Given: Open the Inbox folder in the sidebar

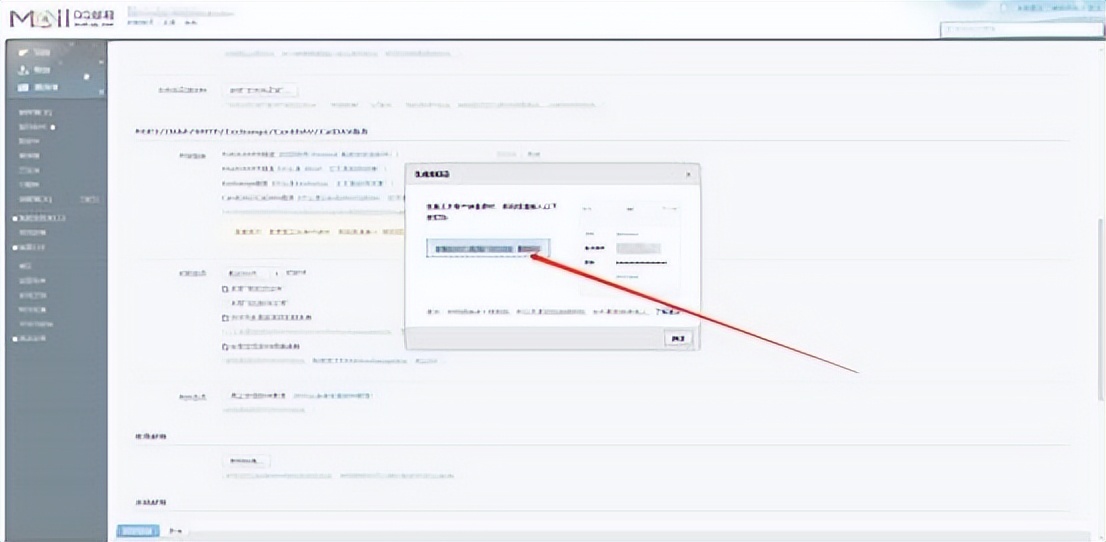Looking at the screenshot, I should (30, 113).
